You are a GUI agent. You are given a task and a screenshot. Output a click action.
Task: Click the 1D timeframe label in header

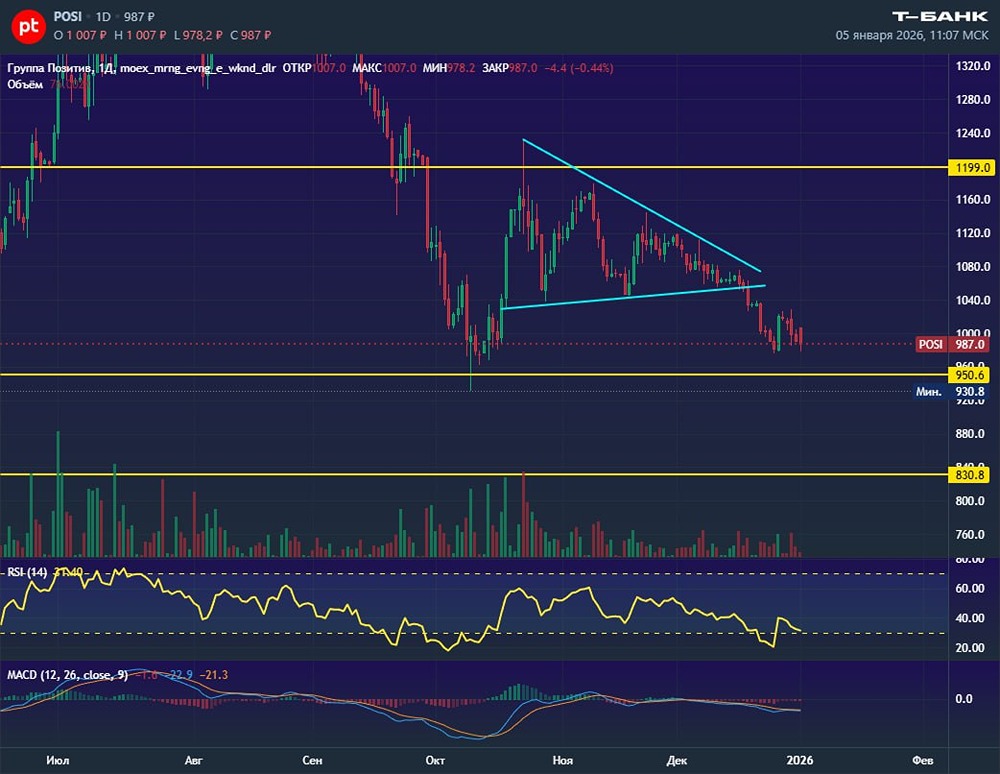click(x=103, y=17)
